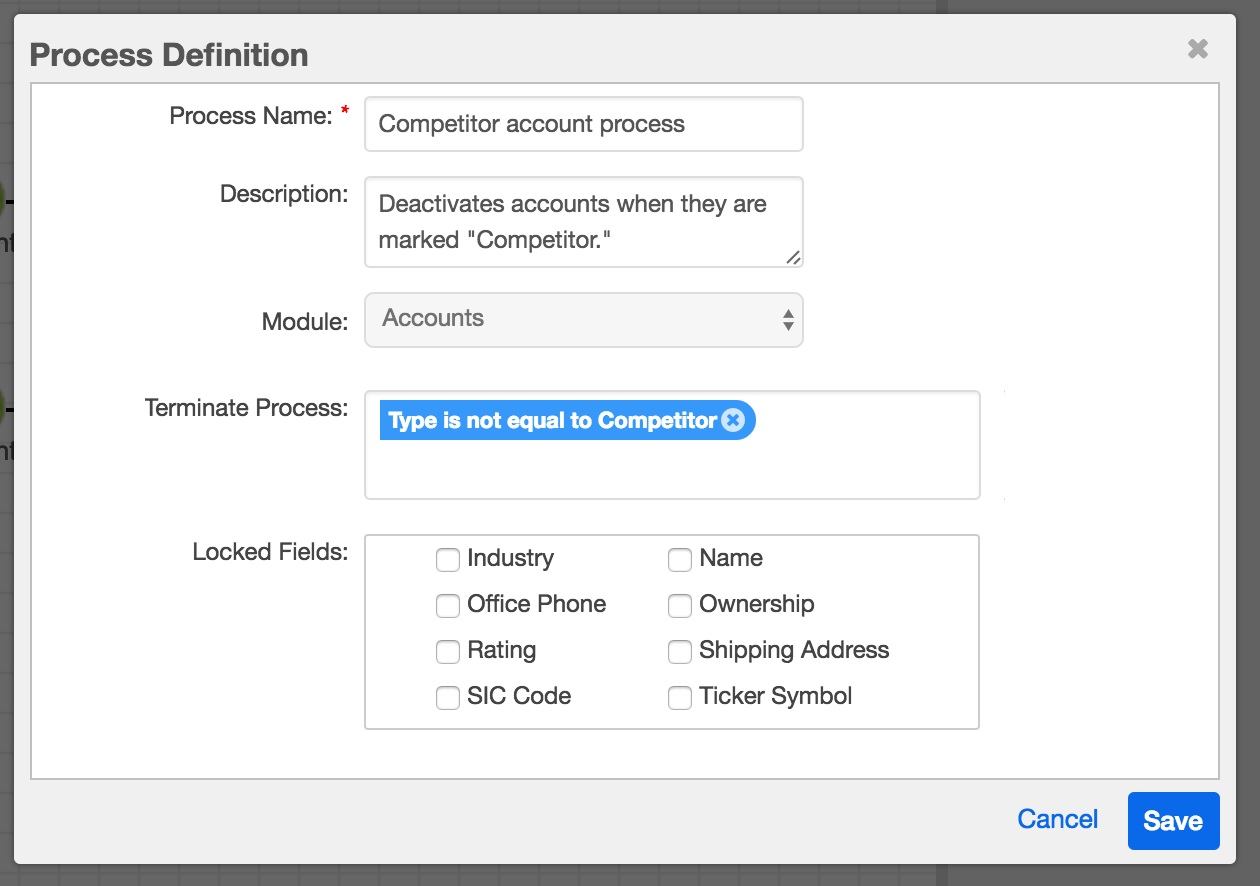This screenshot has width=1260, height=886.
Task: Enable the Ticker Symbol checkbox
Action: pos(680,697)
